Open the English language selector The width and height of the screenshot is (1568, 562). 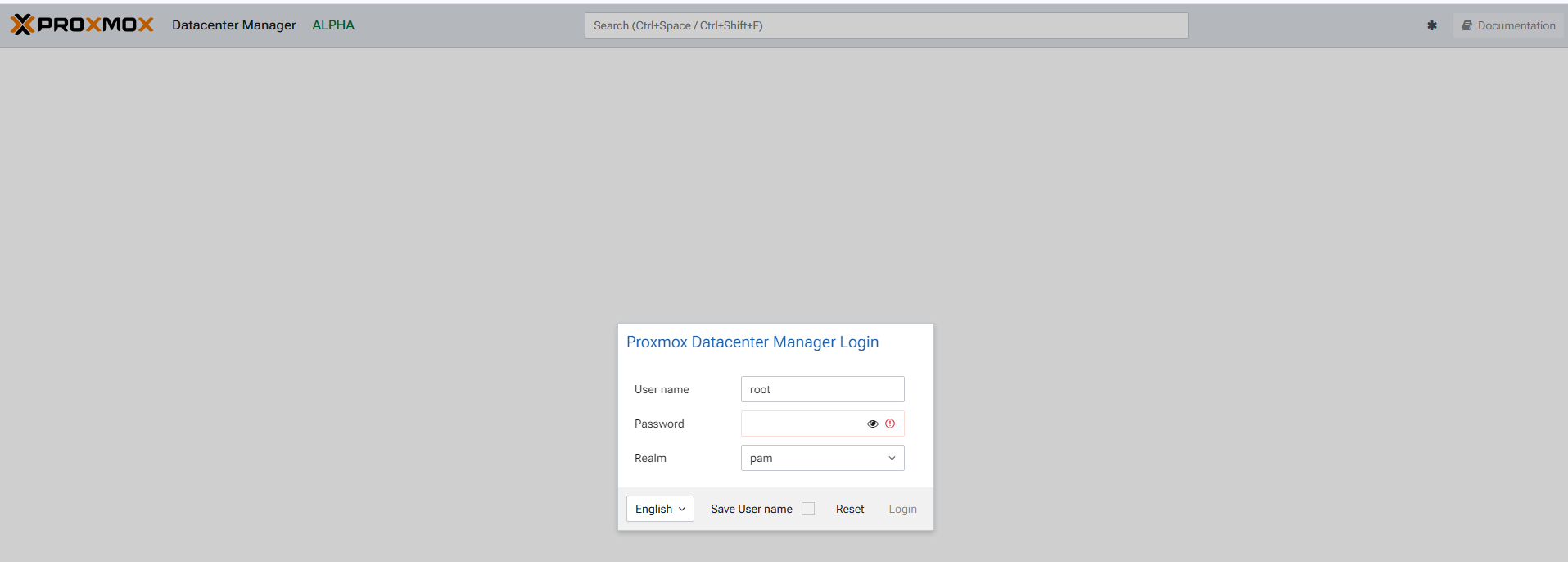[x=660, y=509]
